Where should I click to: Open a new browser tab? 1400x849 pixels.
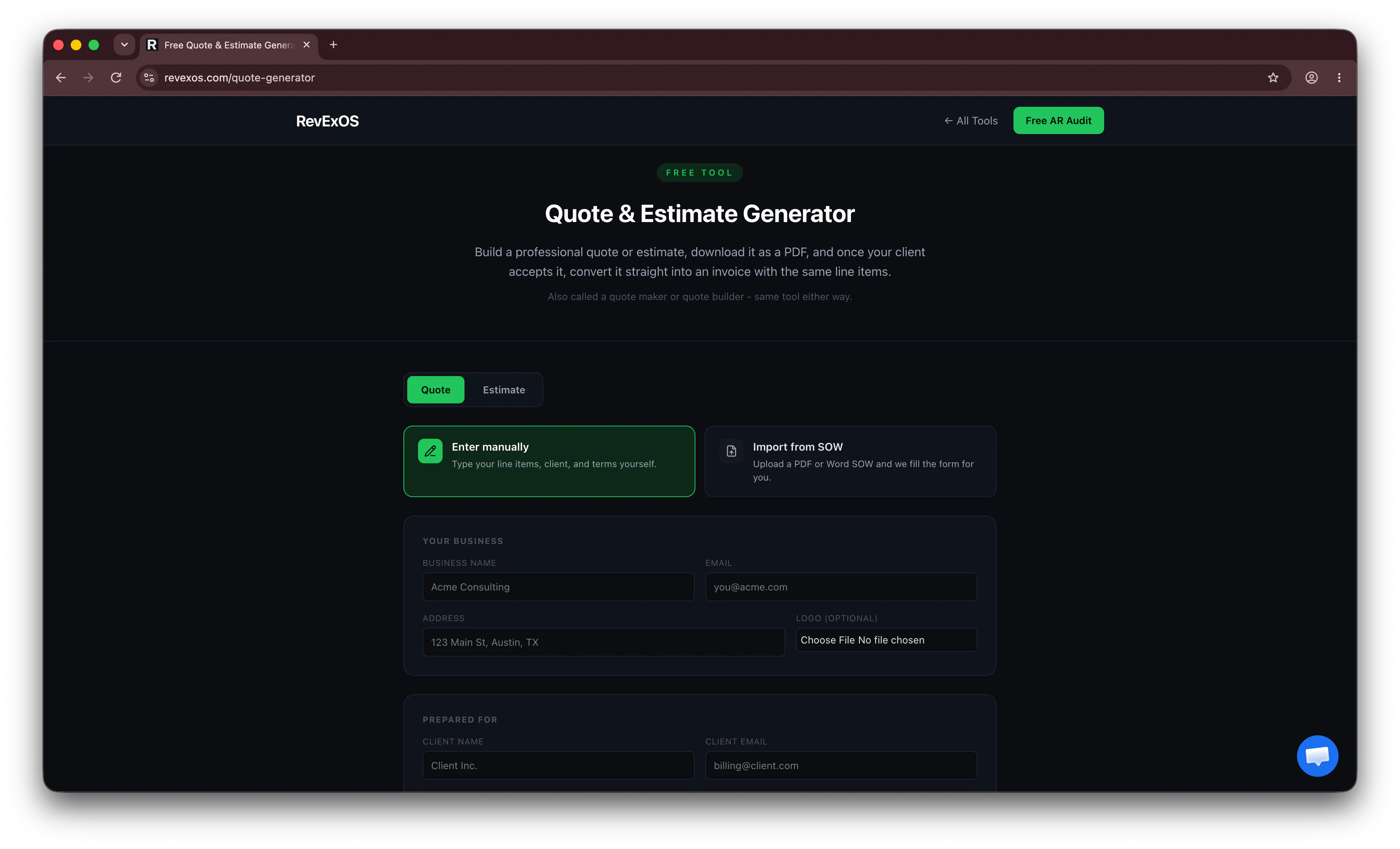pyautogui.click(x=333, y=45)
